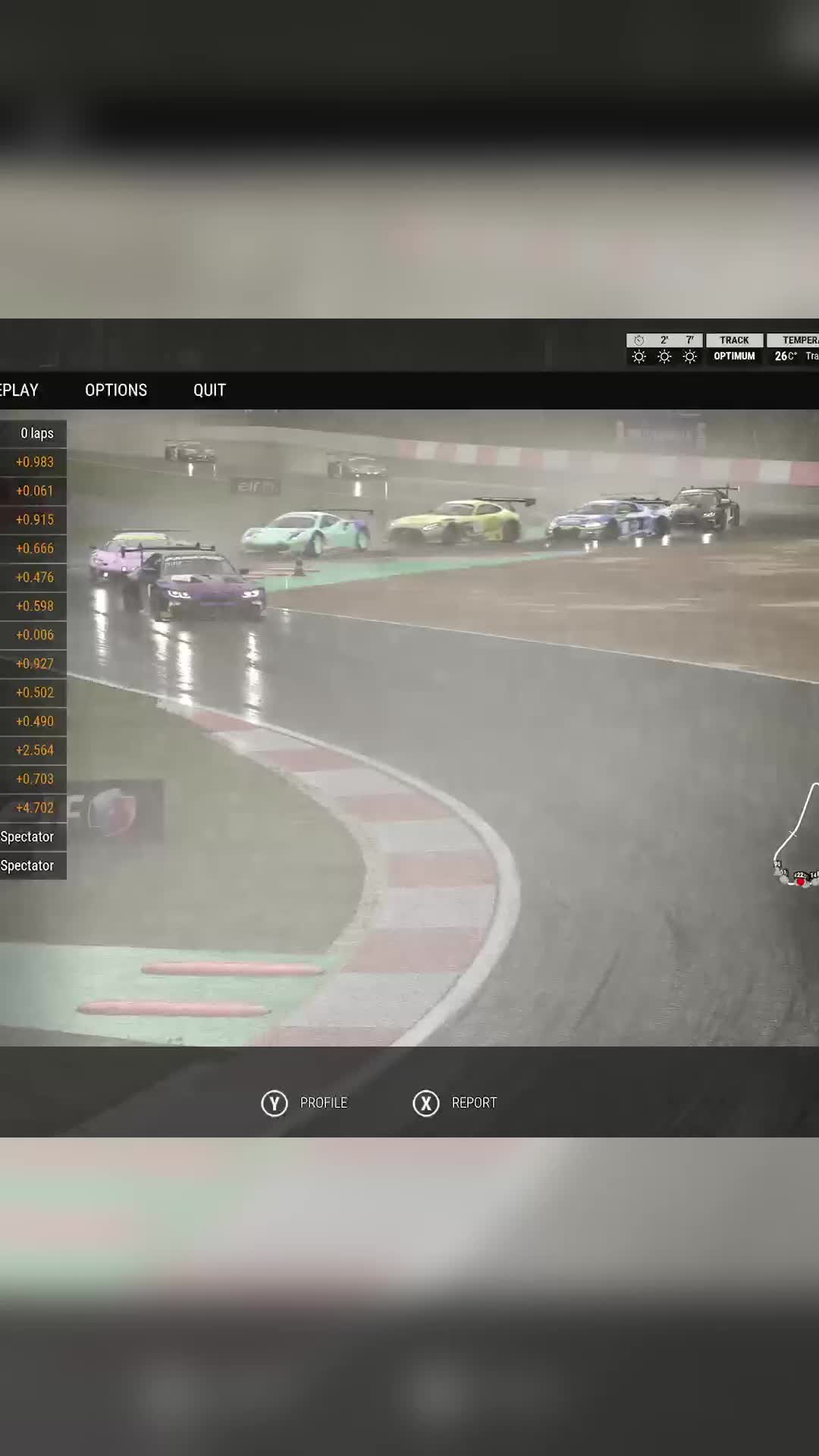Click the TRACK header label
This screenshot has width=819, height=1456.
coord(734,340)
